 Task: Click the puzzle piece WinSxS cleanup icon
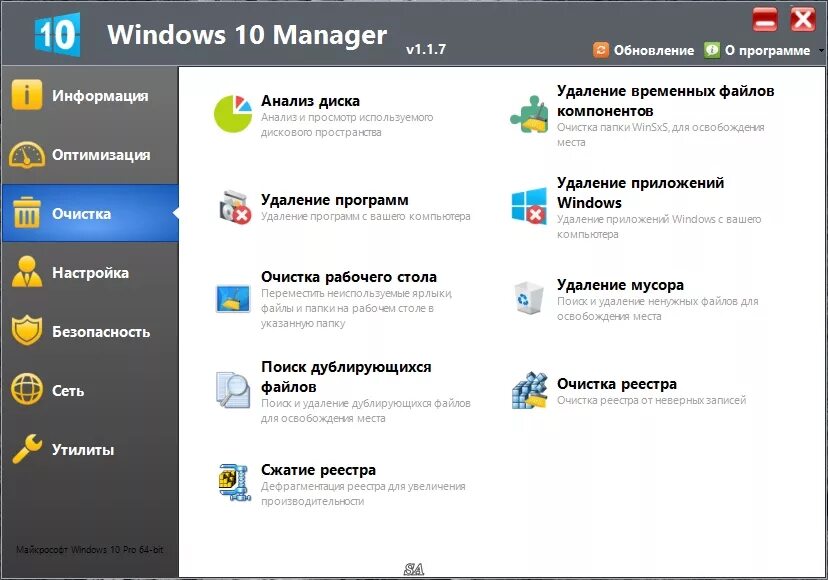click(529, 114)
